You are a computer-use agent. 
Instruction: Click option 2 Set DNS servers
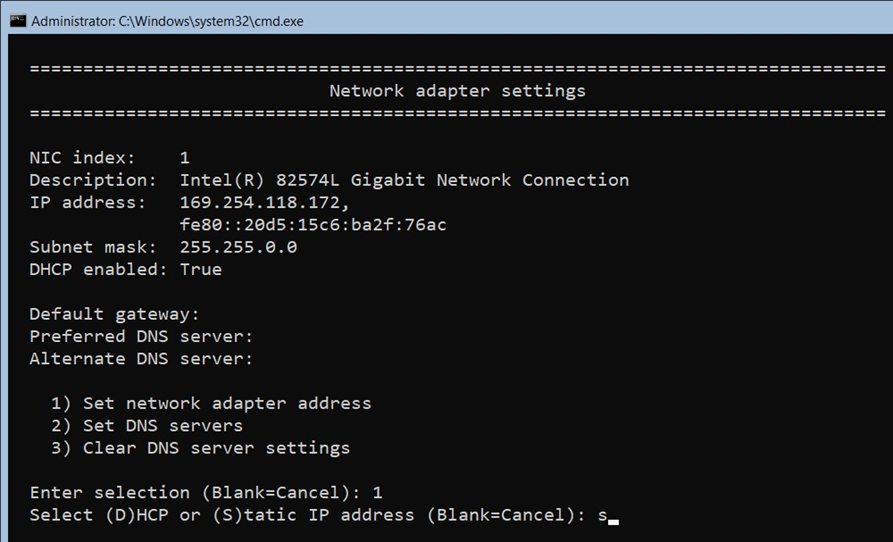[147, 426]
